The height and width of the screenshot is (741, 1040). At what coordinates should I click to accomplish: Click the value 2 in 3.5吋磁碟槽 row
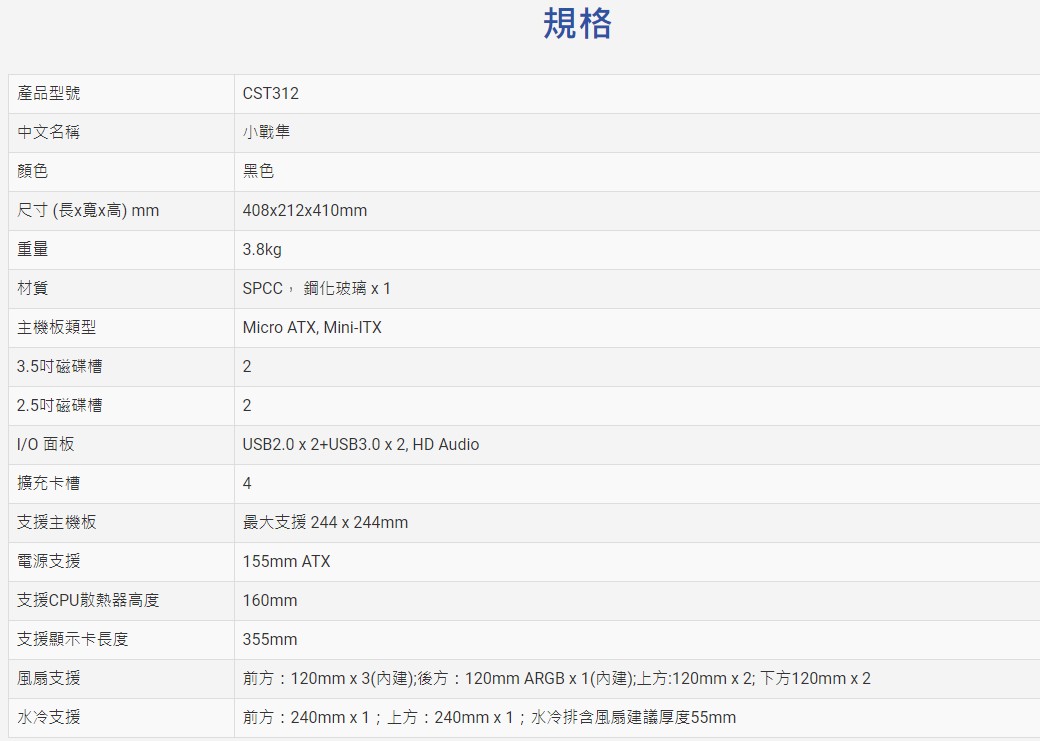[x=247, y=367]
